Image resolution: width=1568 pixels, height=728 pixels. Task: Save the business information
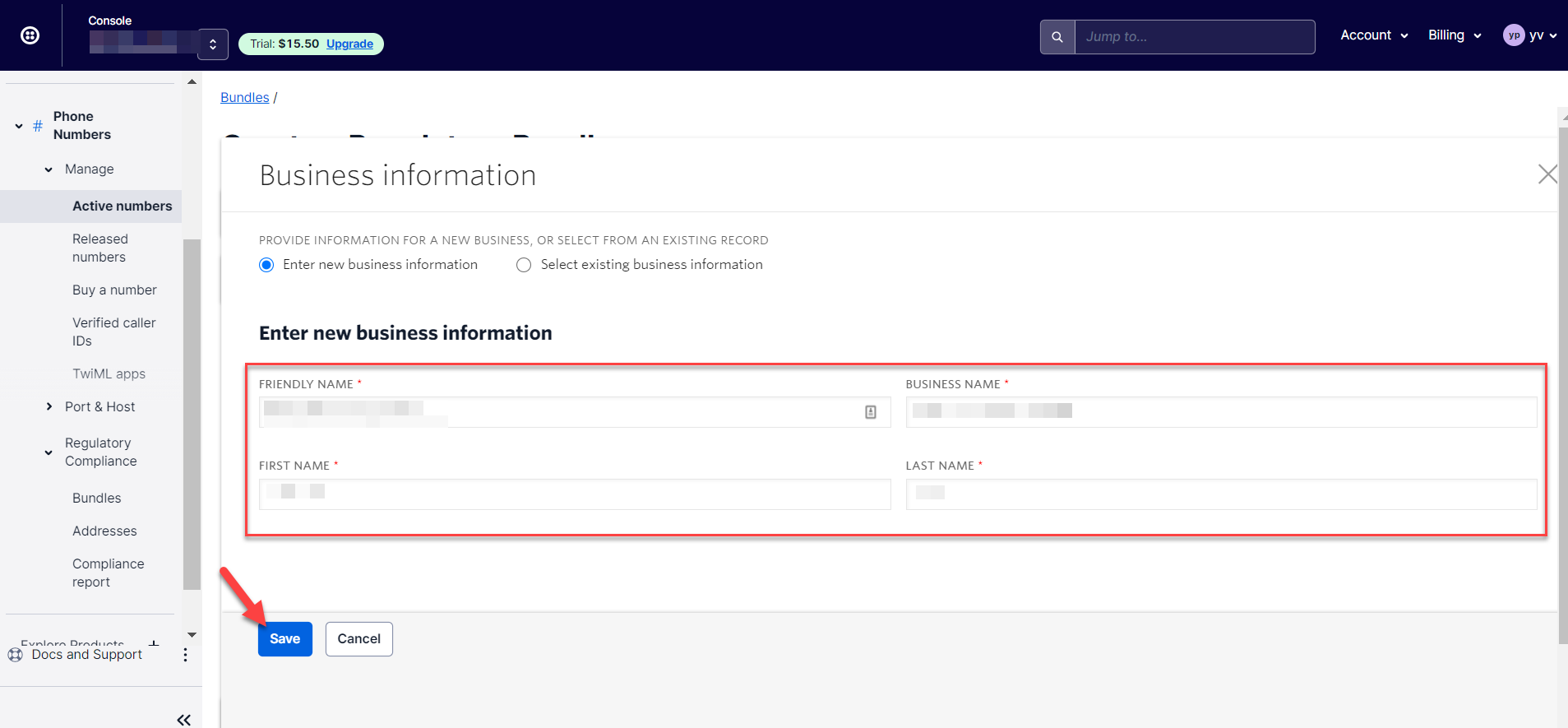tap(285, 639)
